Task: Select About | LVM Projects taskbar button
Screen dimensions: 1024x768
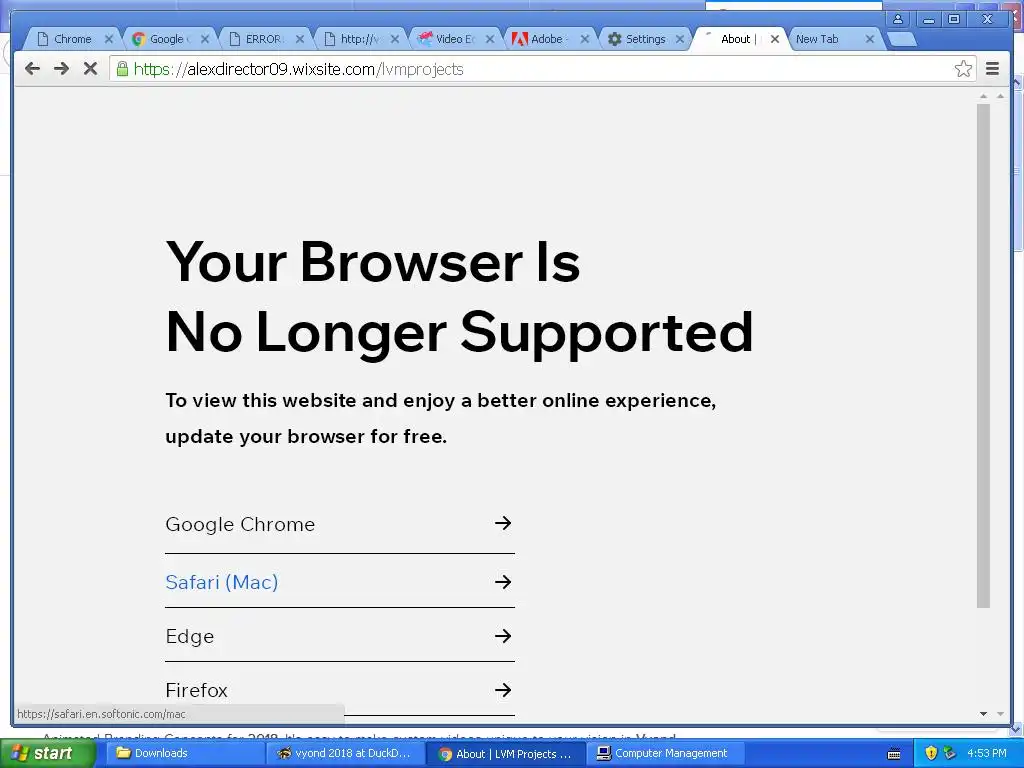Action: 505,753
